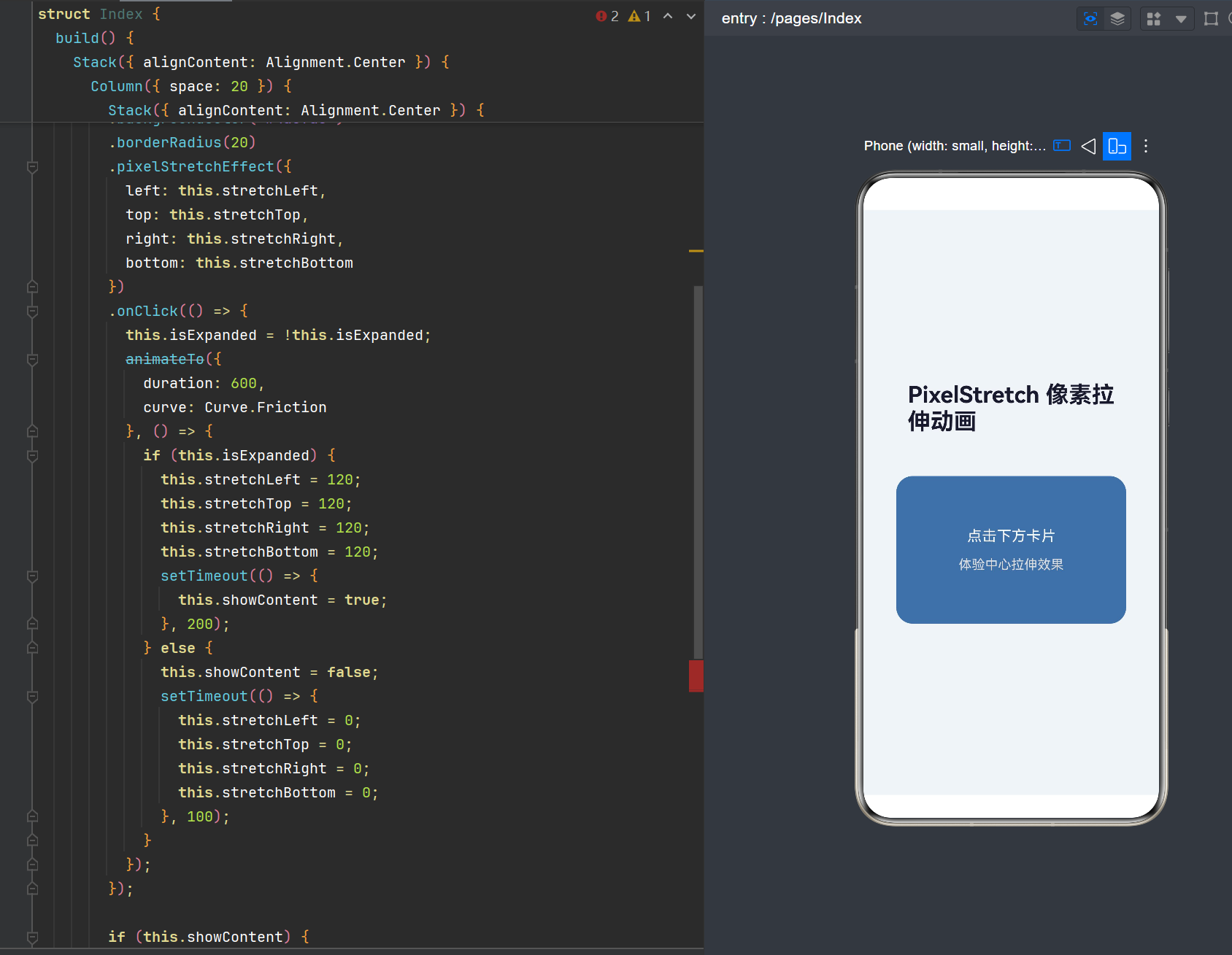Click the yellow warning stripe on the scrollbar
1232x955 pixels.
click(696, 251)
